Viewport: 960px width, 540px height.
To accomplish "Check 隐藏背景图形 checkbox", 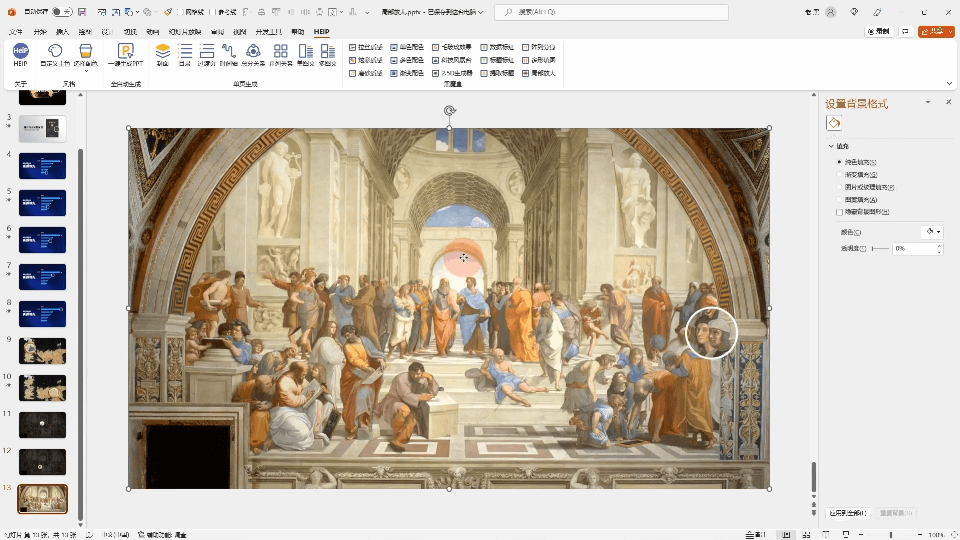I will point(839,212).
